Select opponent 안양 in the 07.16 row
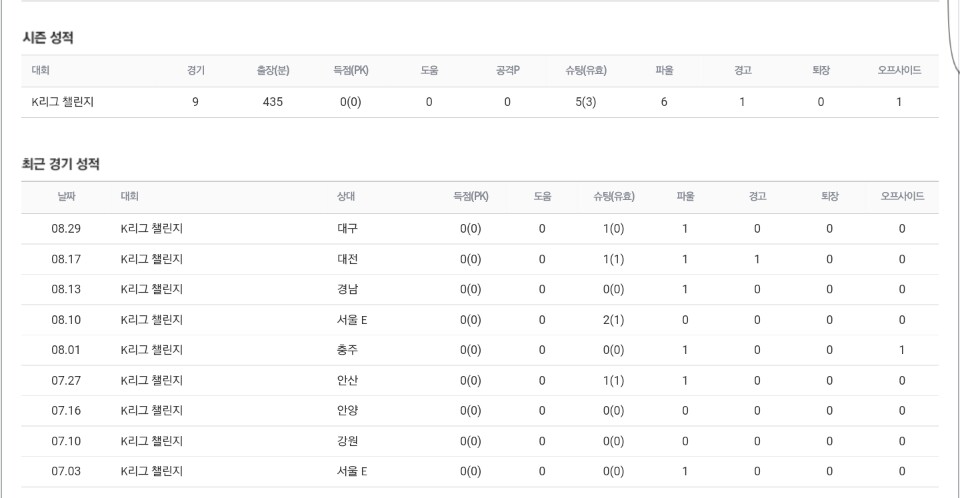 (x=347, y=411)
